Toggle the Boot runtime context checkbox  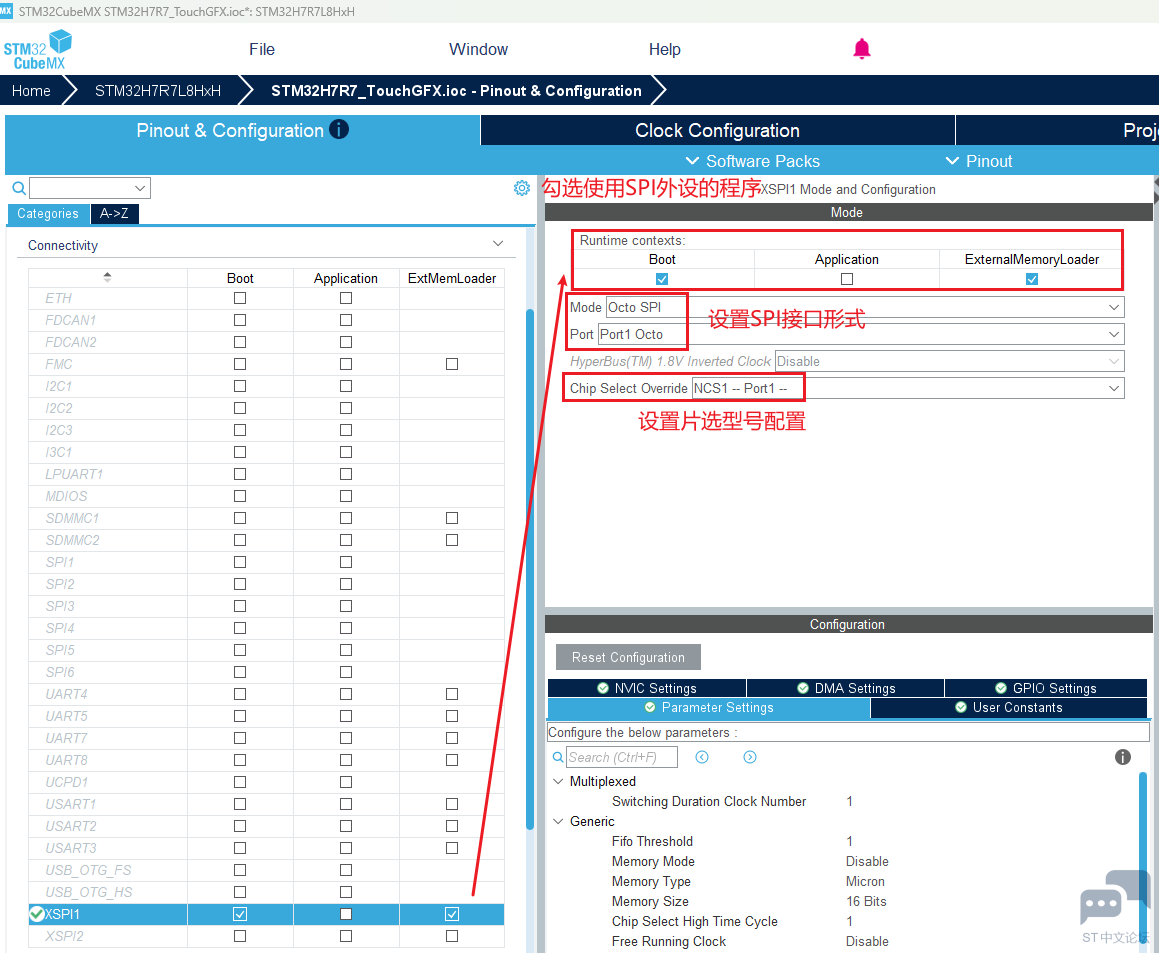coord(662,279)
